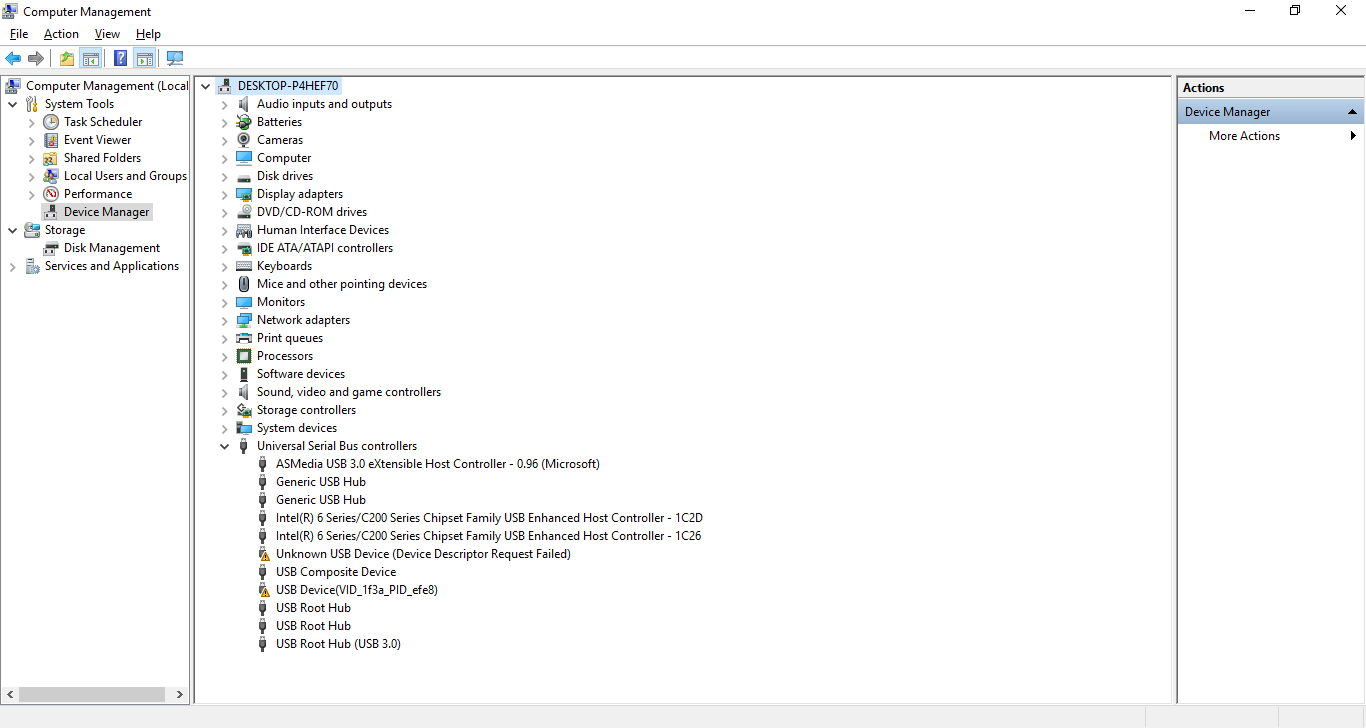
Task: Select the Disk Management icon
Action: click(x=51, y=248)
